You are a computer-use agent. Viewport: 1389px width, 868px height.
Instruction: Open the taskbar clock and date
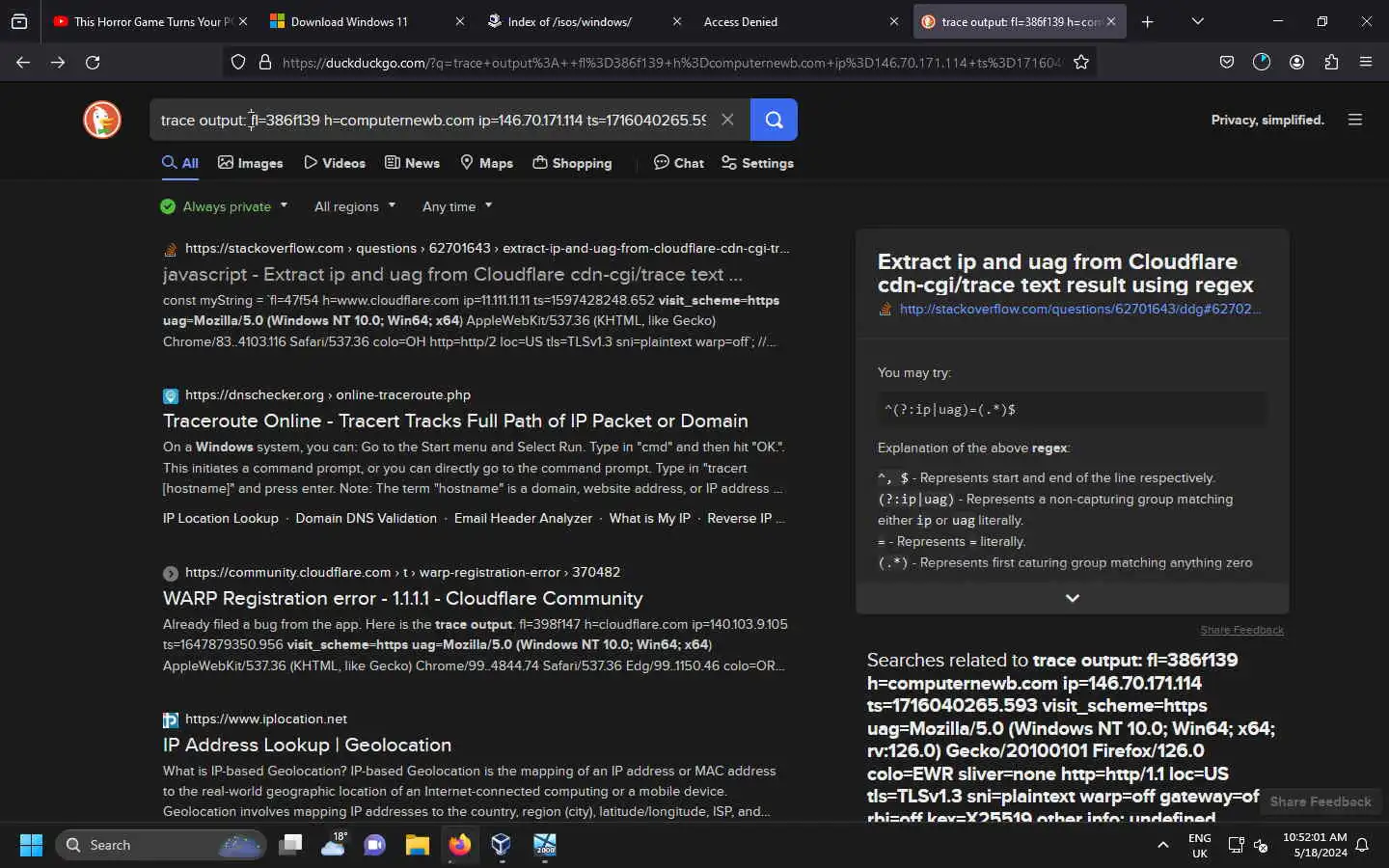tap(1315, 845)
